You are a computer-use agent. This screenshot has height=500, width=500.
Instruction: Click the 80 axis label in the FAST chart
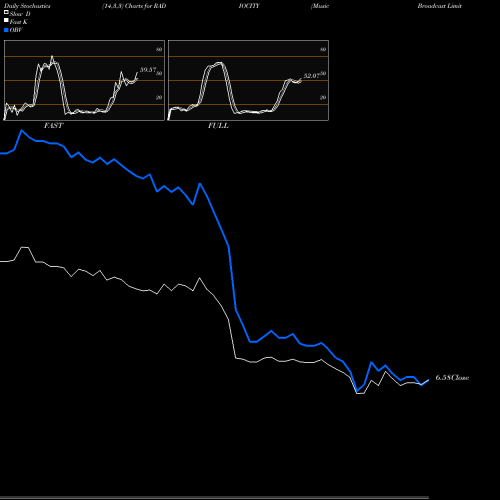pos(159,49)
